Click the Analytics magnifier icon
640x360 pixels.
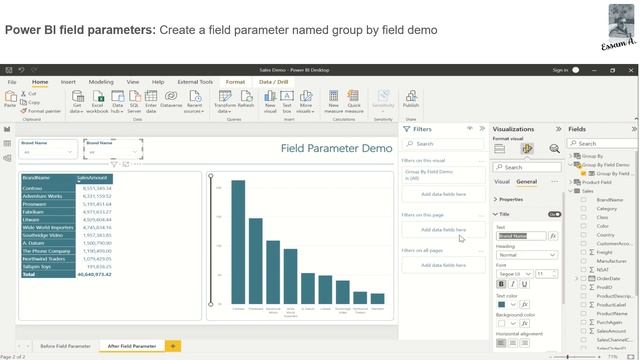[x=554, y=149]
